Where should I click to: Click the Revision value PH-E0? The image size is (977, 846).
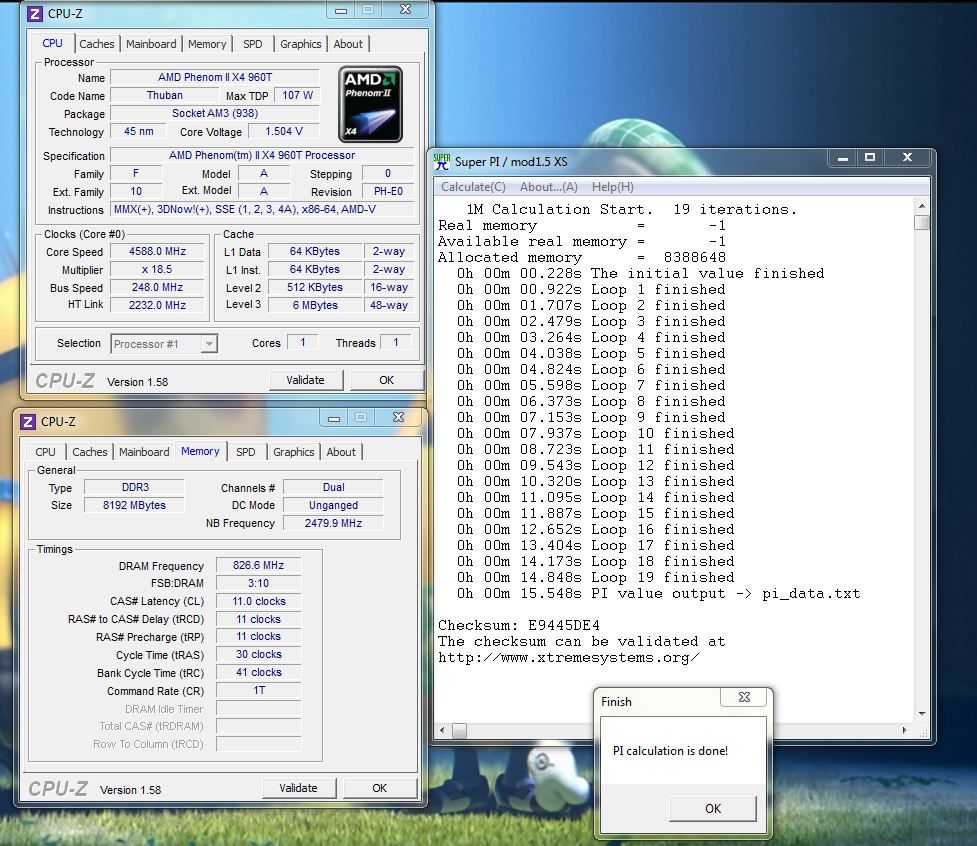pyautogui.click(x=388, y=192)
